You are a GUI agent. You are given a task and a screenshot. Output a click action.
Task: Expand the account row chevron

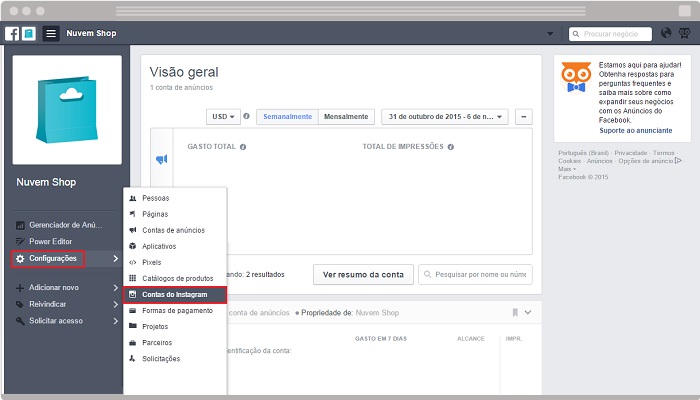pyautogui.click(x=528, y=312)
